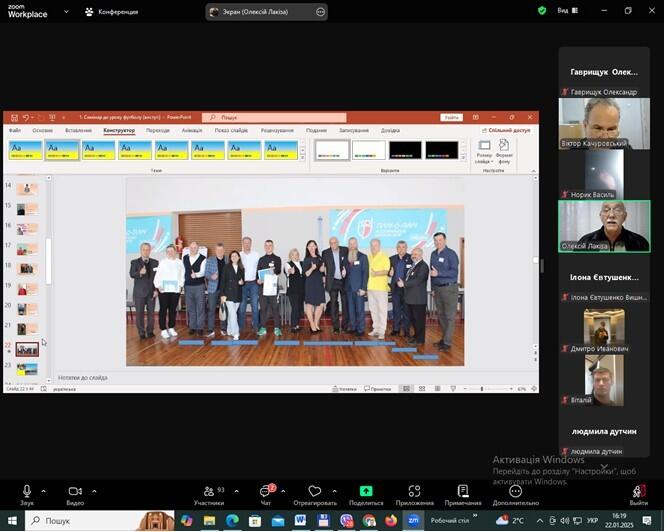This screenshot has width=665, height=532.
Task: Choose the first blue-yellow theme thumbnail
Action: pos(25,151)
